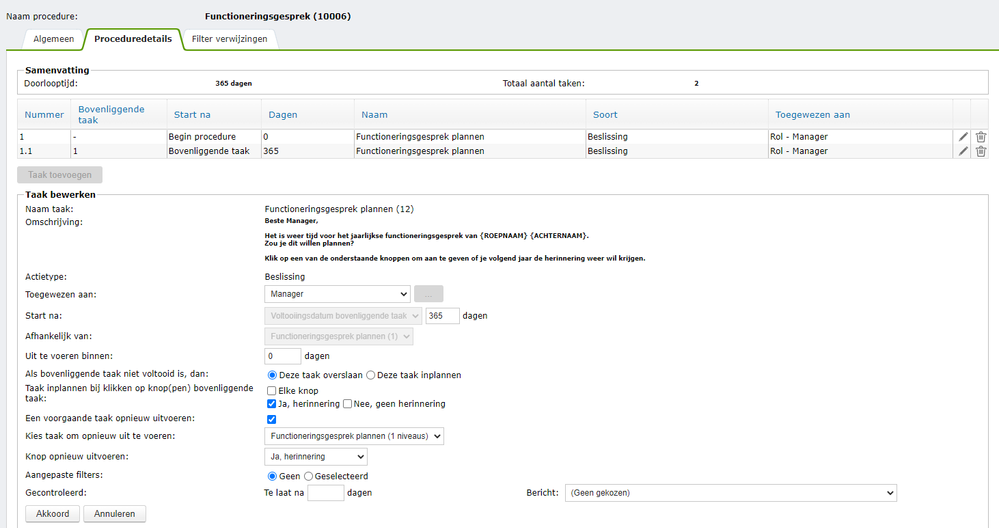Select the Proceduredetails tab
Screen dimensions: 999x528
pyautogui.click(x=133, y=39)
